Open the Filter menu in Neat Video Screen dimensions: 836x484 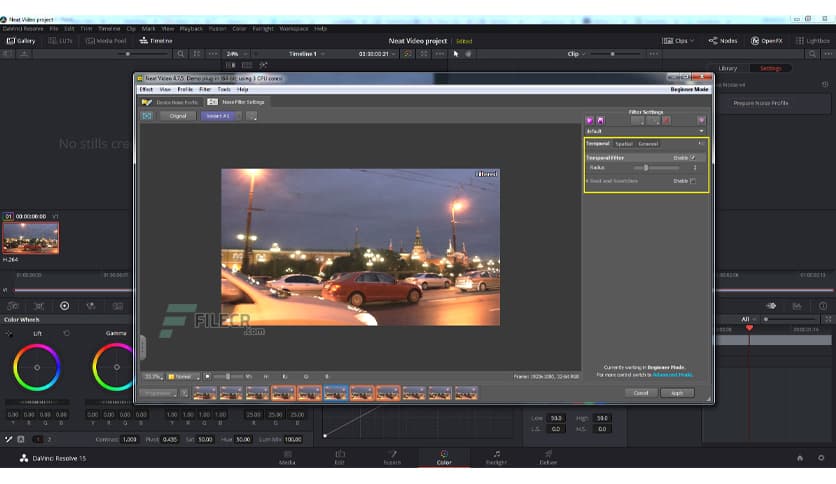pos(205,90)
